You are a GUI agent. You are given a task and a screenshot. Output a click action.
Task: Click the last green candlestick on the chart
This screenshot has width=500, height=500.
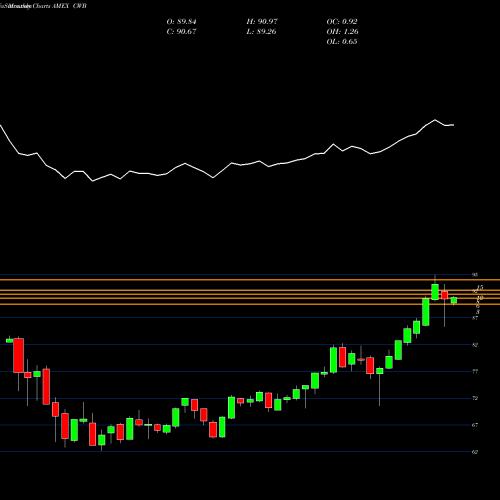point(454,300)
